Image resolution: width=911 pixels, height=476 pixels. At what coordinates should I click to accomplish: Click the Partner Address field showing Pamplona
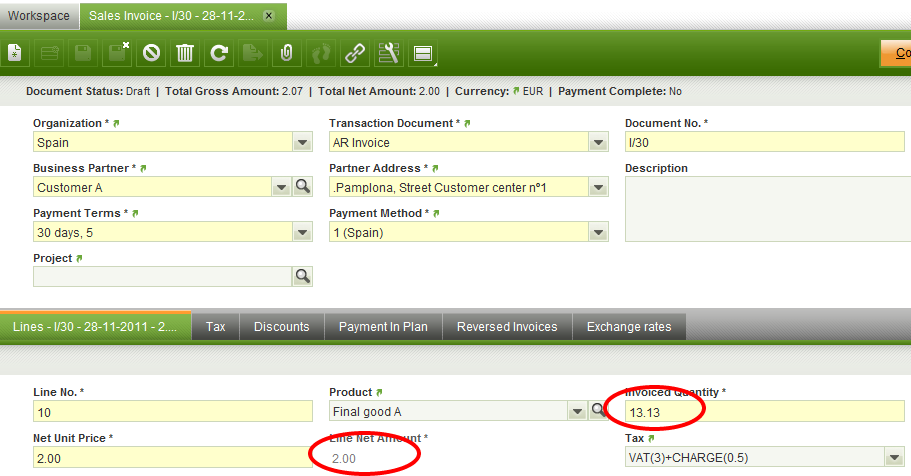click(459, 187)
